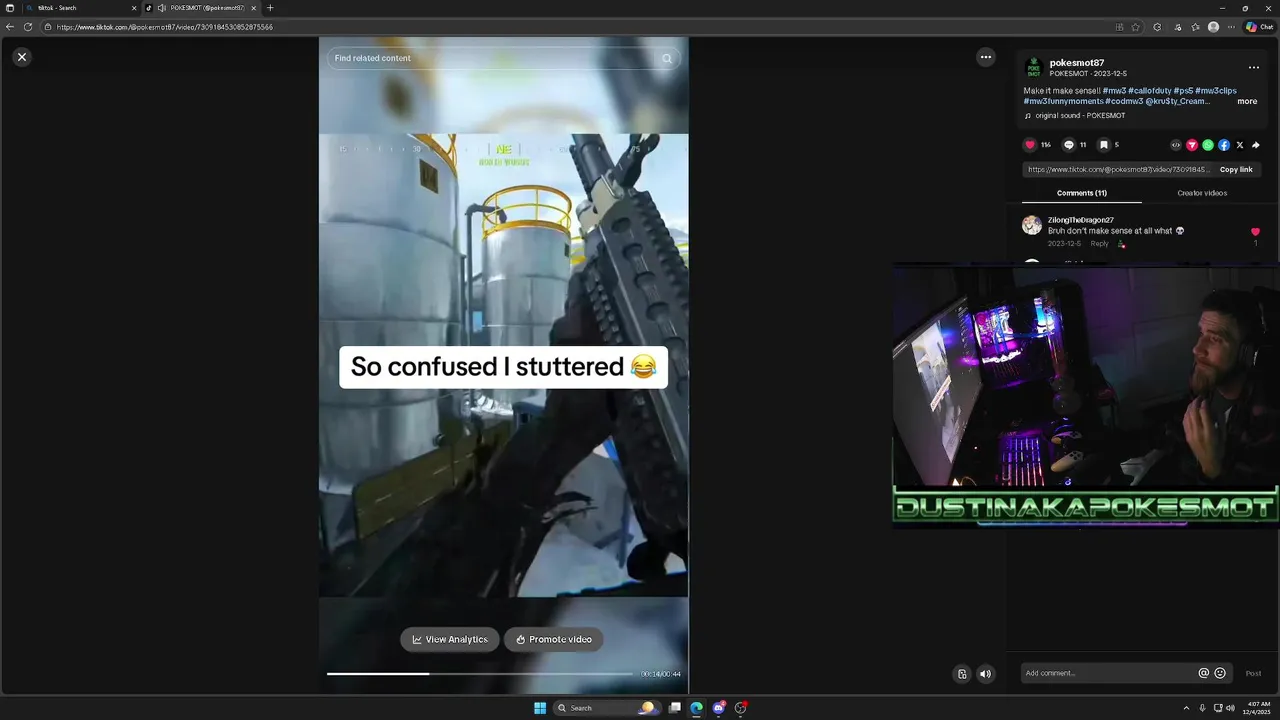Save video with the bookmark icon

pyautogui.click(x=1104, y=145)
